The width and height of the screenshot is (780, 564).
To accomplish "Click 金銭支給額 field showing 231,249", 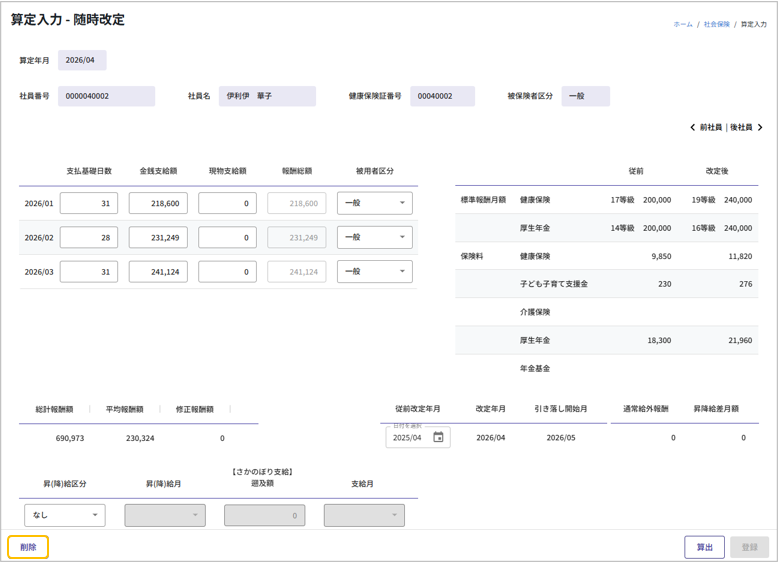I will click(158, 237).
